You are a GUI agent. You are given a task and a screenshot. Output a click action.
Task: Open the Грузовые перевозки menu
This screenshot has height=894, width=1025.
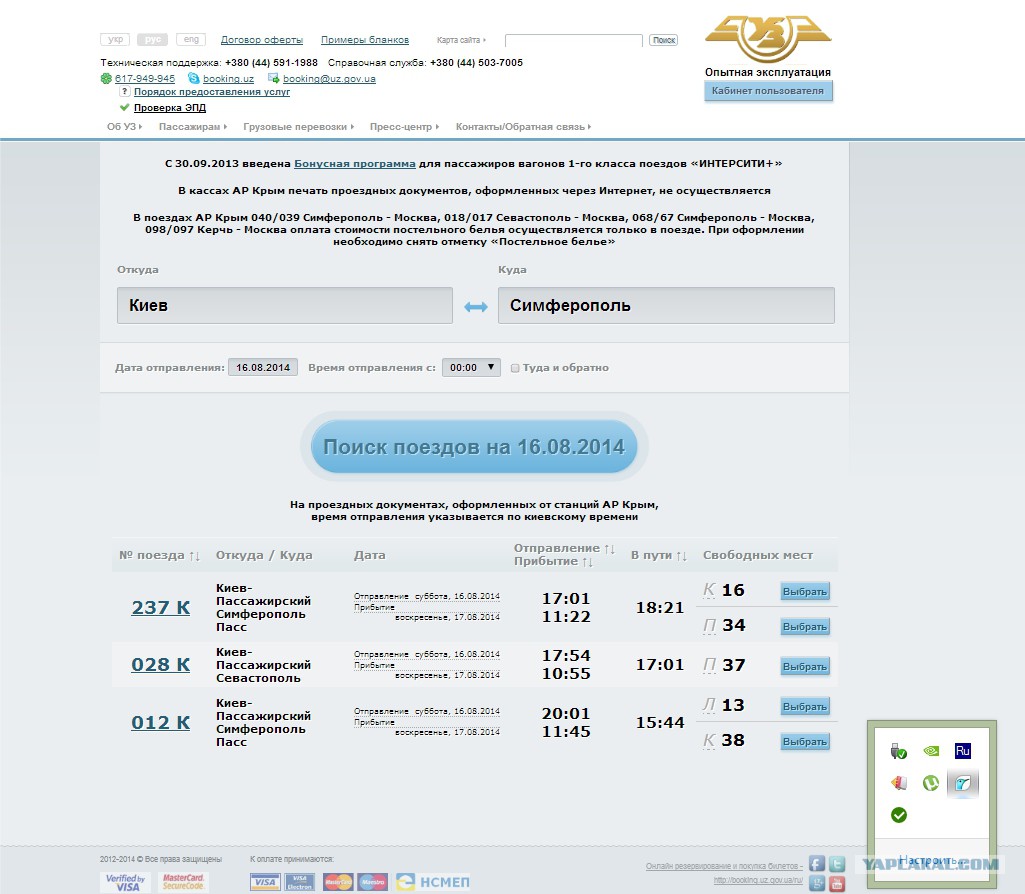(299, 127)
